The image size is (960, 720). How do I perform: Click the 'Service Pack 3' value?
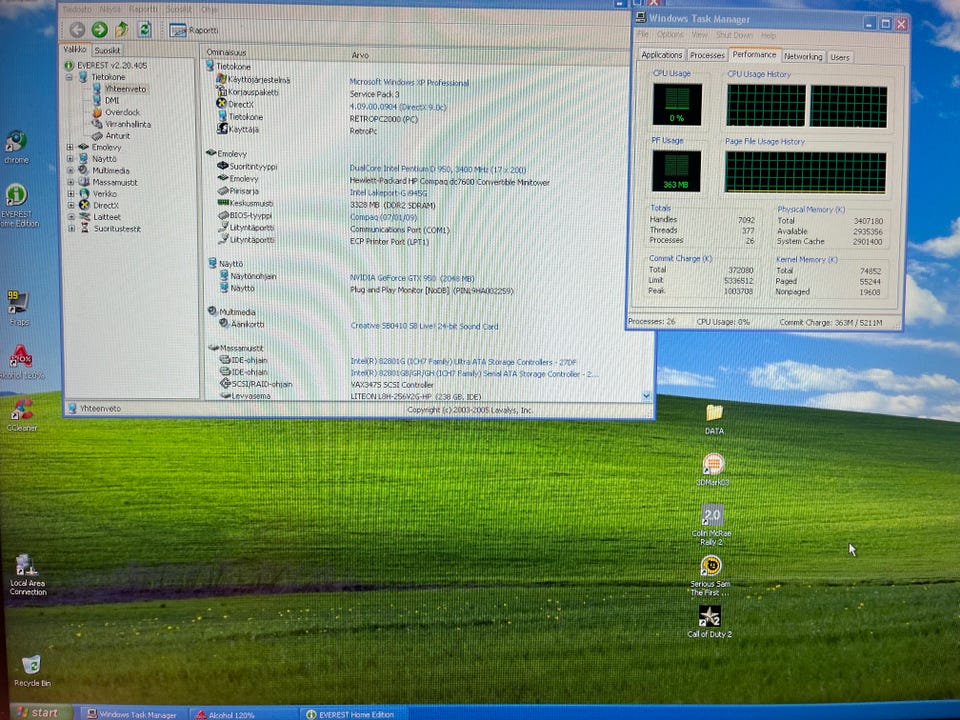[x=374, y=94]
